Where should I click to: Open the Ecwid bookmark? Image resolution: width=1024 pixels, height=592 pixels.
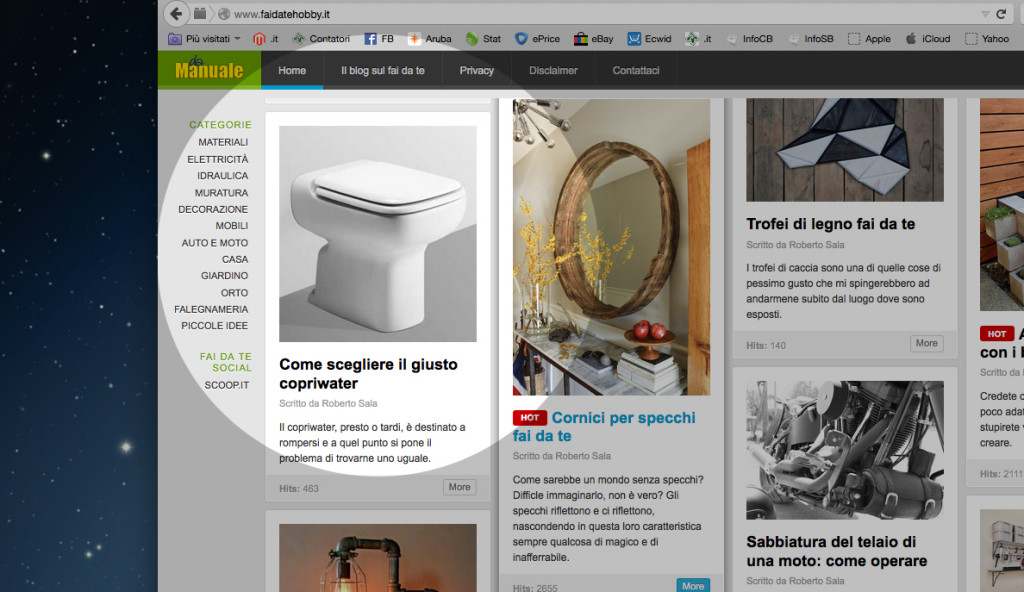point(649,38)
